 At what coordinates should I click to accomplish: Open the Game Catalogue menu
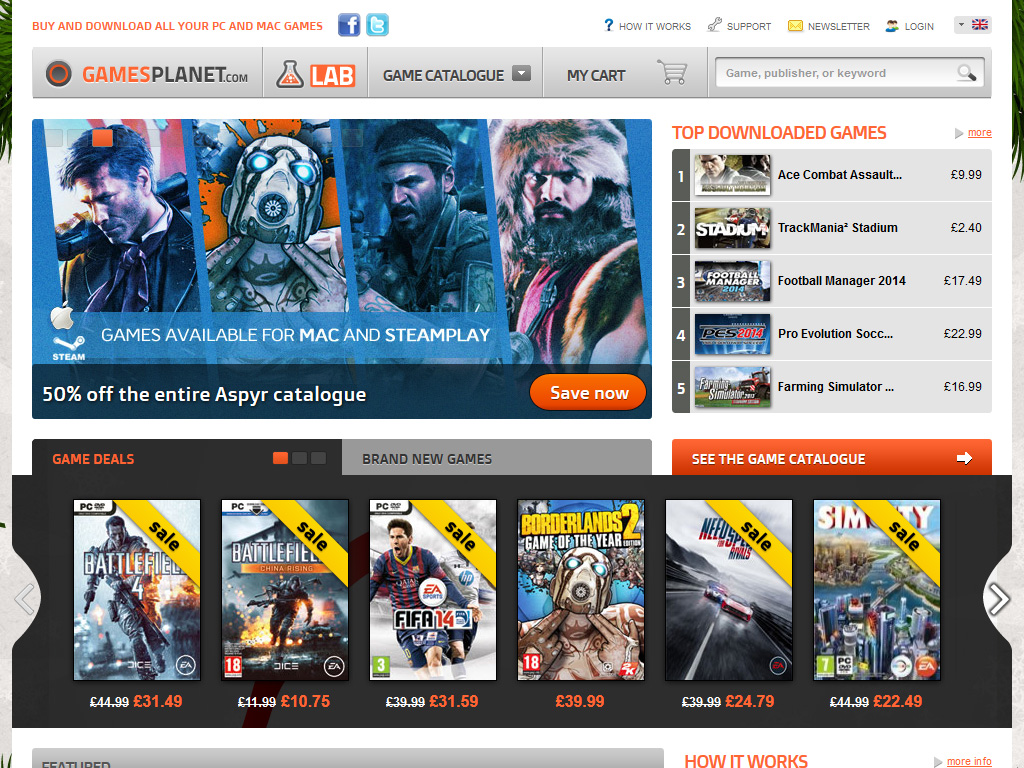(x=443, y=76)
